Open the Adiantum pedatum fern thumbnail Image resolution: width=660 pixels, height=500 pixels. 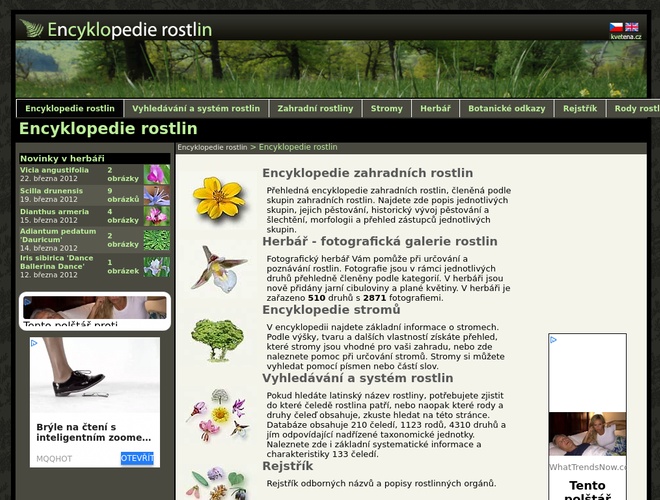157,240
